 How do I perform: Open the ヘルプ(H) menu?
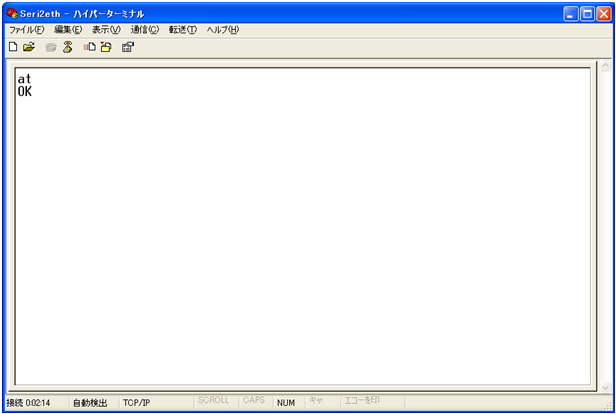click(x=222, y=30)
